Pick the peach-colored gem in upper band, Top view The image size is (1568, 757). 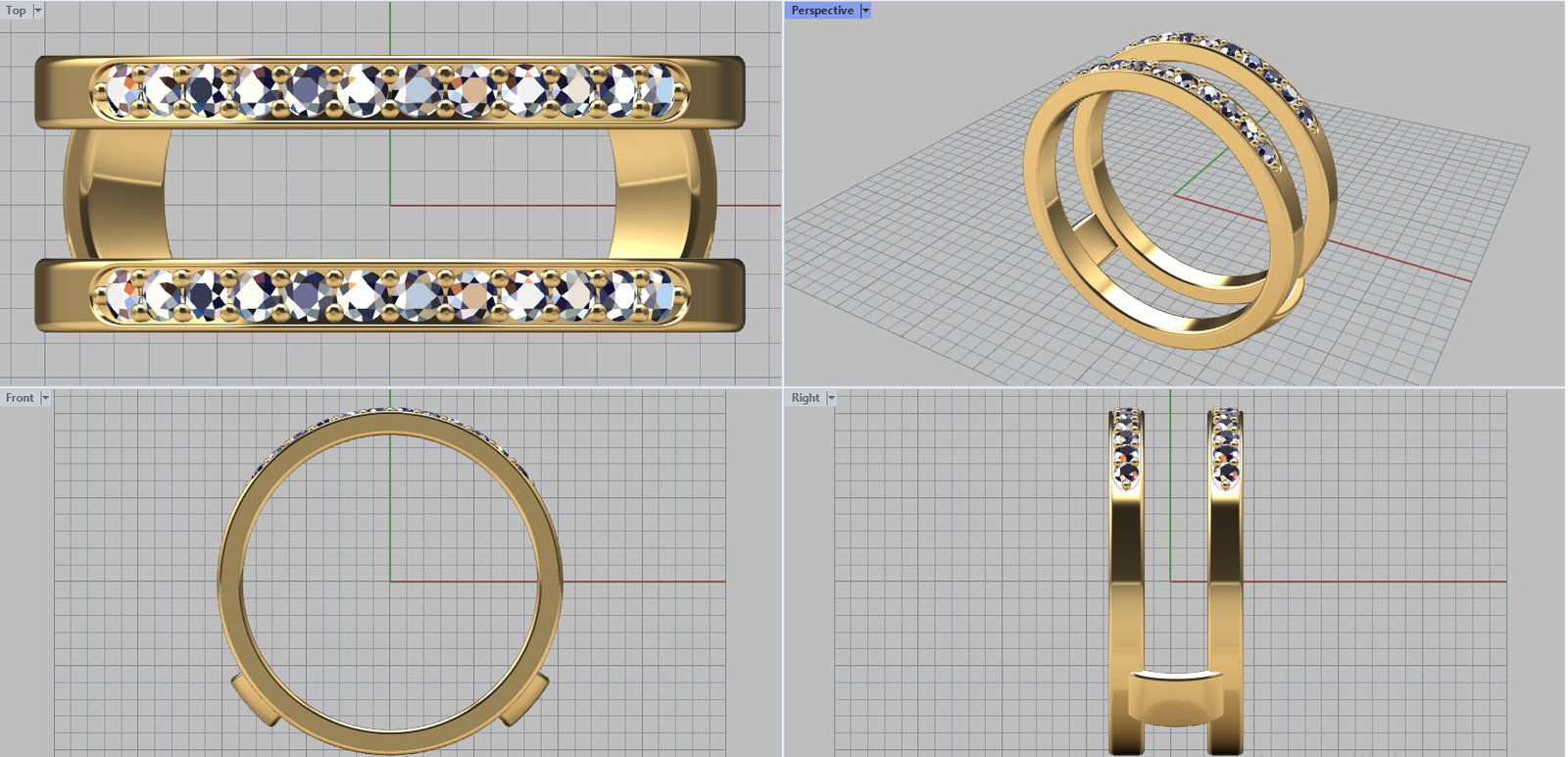point(473,91)
